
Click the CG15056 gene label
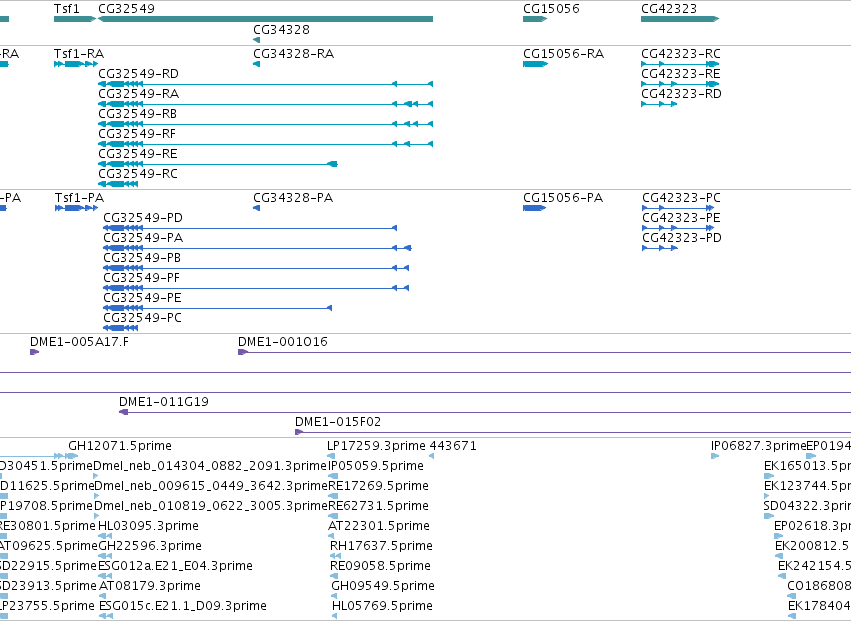coord(551,9)
